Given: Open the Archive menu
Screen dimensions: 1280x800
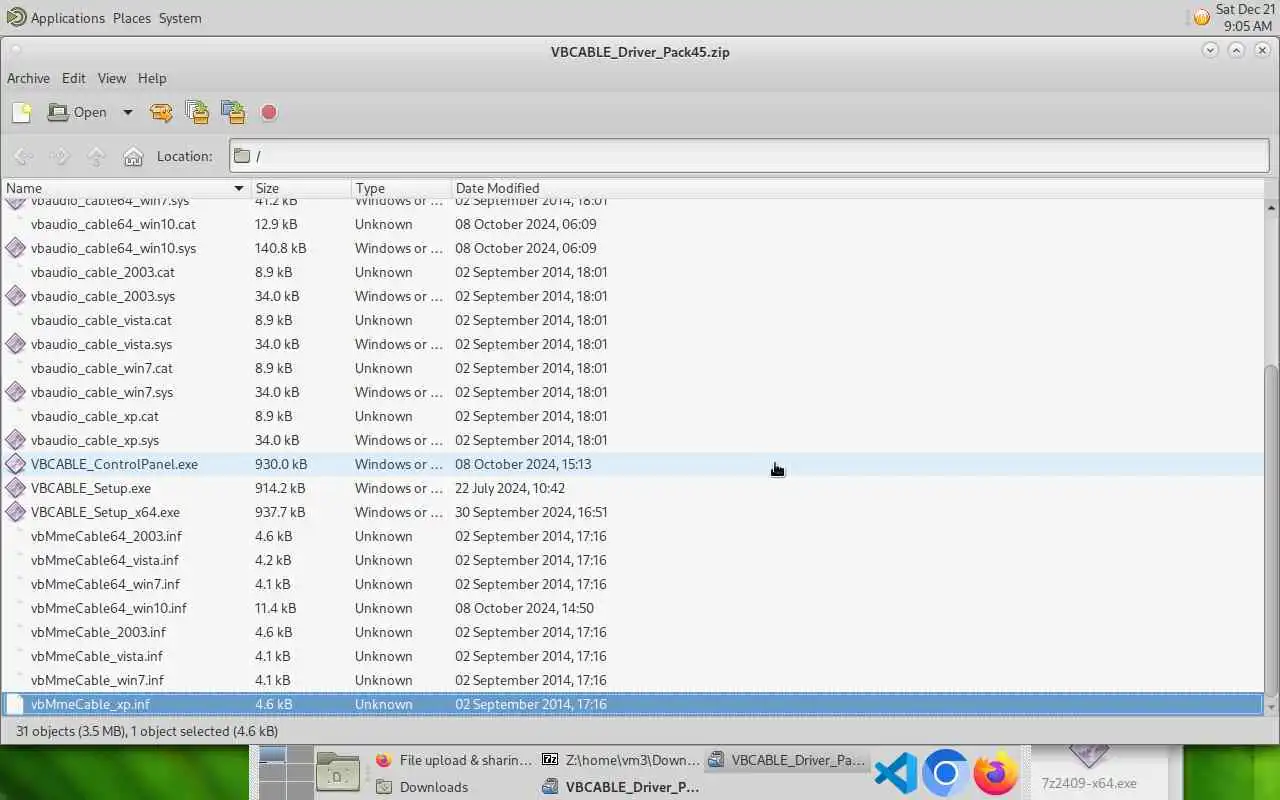Looking at the screenshot, I should pos(28,78).
